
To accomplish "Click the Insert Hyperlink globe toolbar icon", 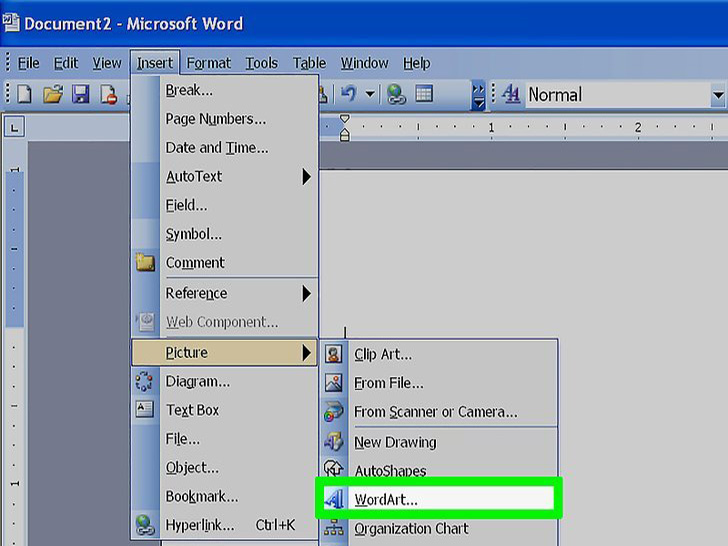I will pyautogui.click(x=396, y=94).
